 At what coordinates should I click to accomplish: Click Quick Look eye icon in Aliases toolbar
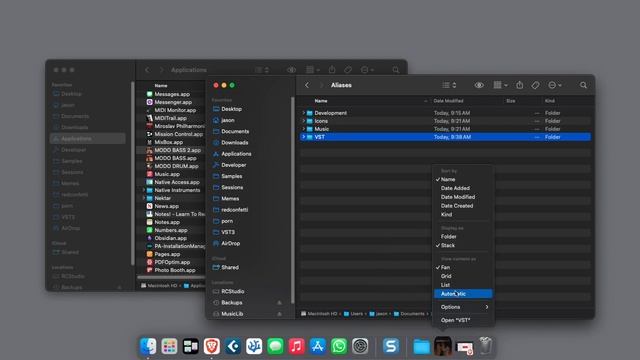[x=479, y=85]
